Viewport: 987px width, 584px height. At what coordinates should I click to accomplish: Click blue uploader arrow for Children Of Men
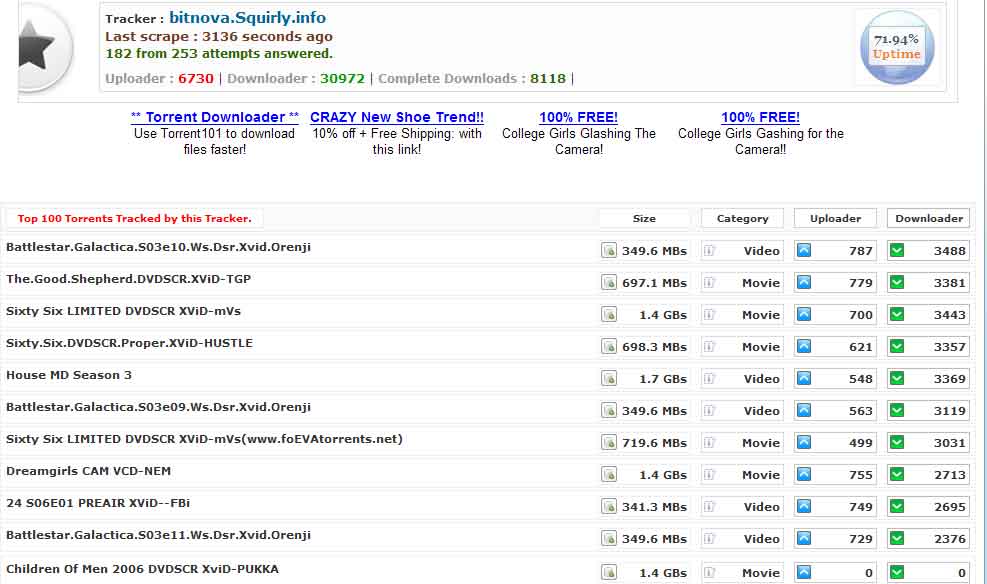804,572
